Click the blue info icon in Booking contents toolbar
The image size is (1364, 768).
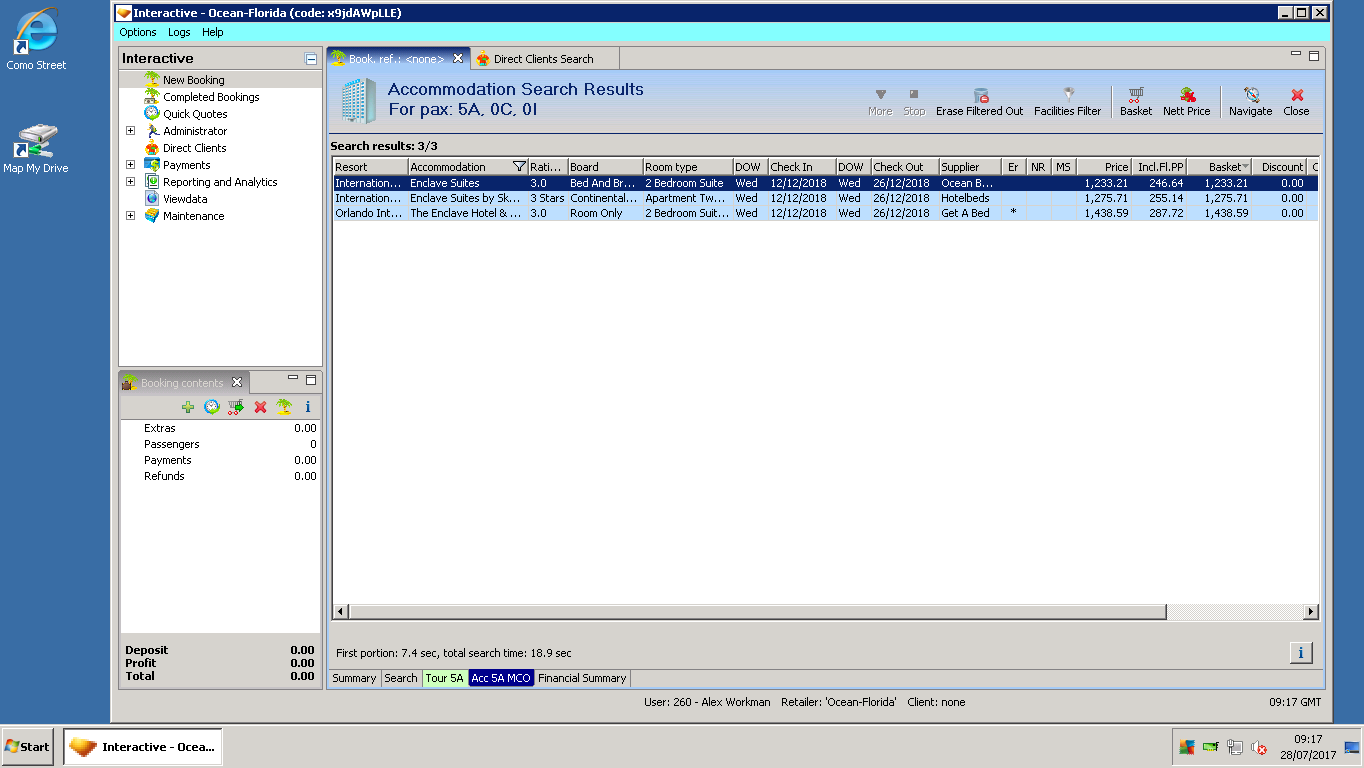click(308, 407)
